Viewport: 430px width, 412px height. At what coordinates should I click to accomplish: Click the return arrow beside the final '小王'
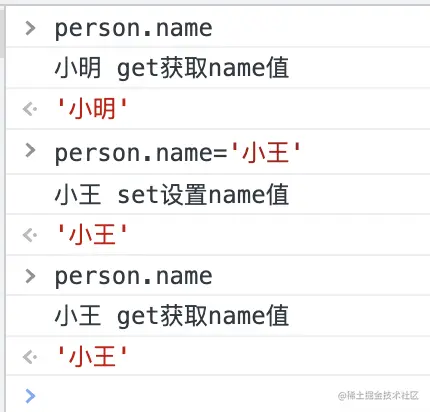[x=30, y=357]
